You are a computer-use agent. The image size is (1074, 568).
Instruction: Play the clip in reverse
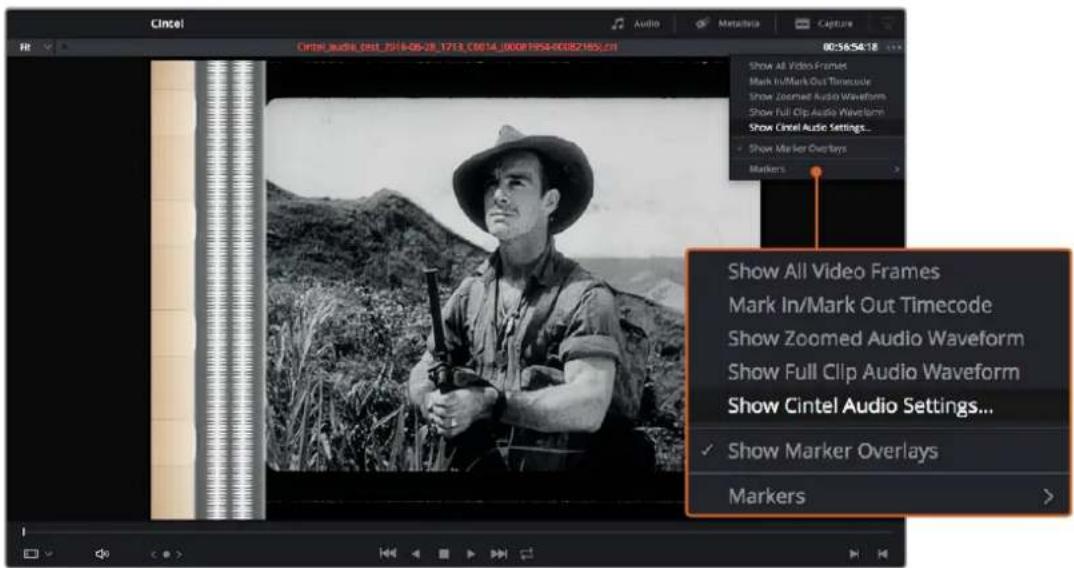(416, 554)
